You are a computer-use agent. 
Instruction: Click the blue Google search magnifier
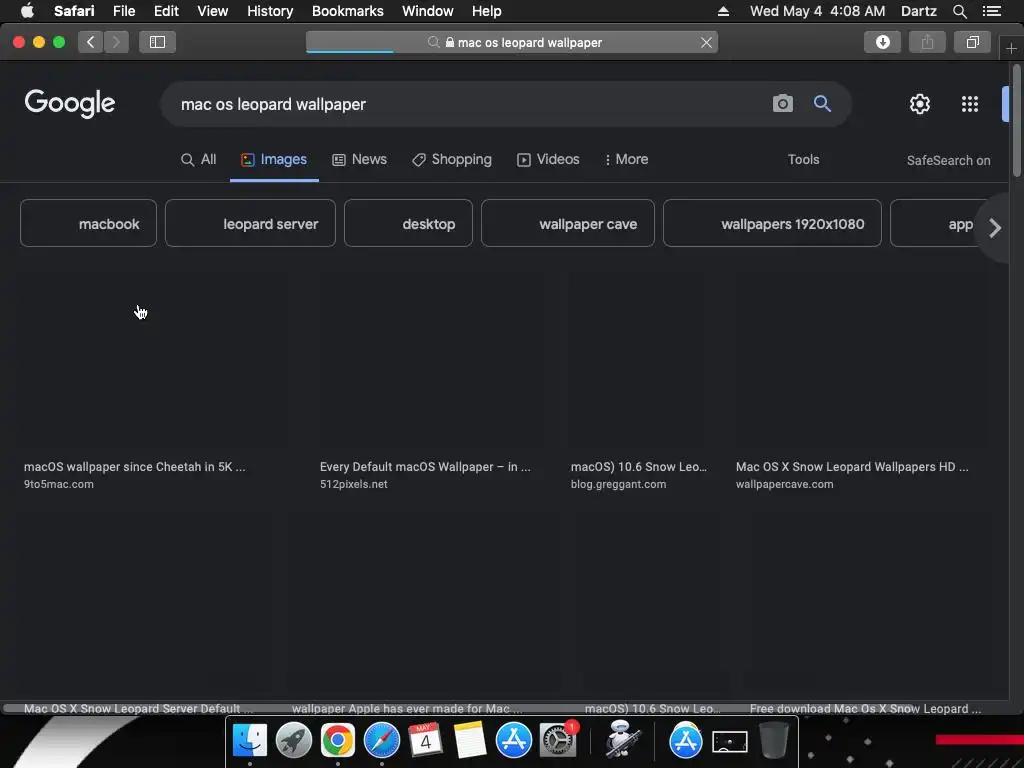pos(822,103)
